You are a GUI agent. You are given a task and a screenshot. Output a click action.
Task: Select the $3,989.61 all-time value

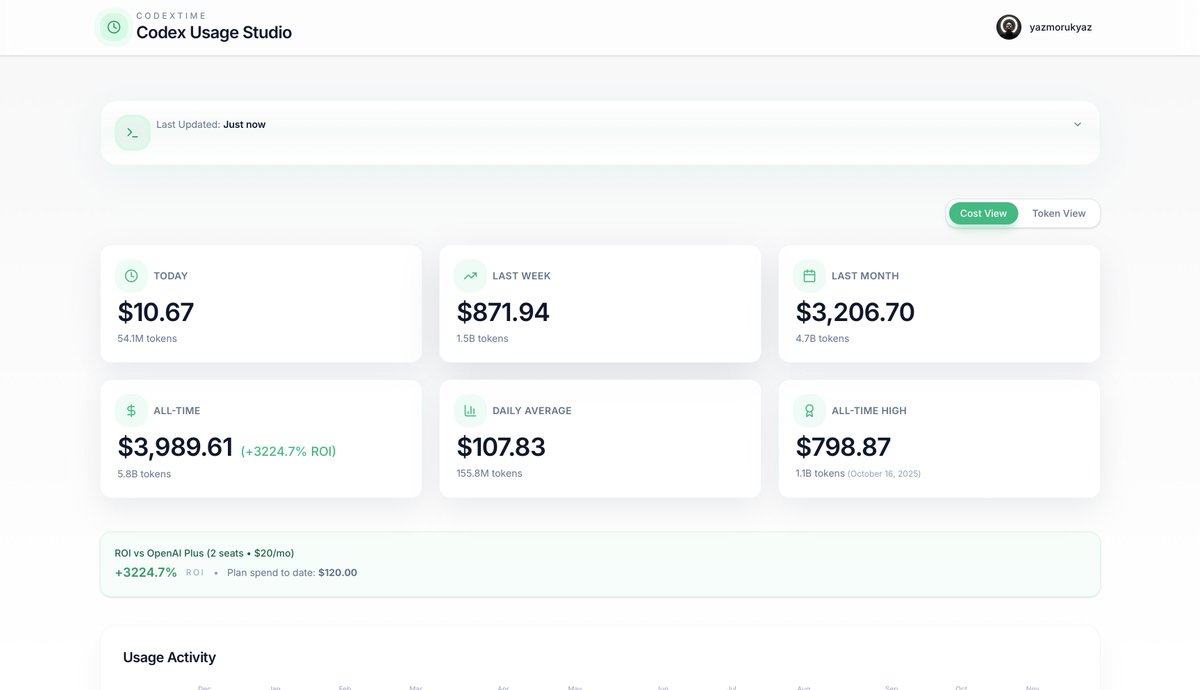pos(175,447)
